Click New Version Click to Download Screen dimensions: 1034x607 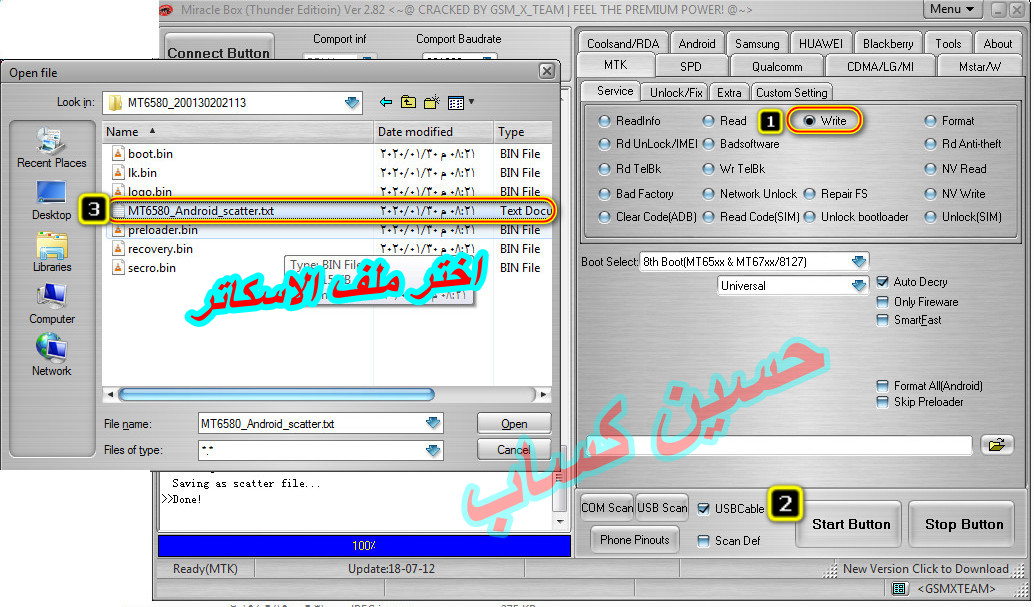click(925, 569)
